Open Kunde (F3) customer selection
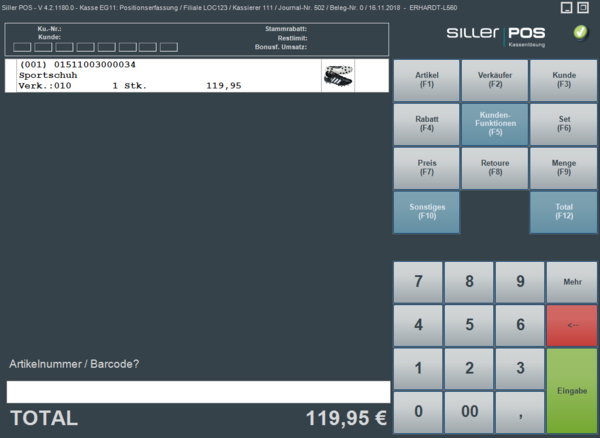Screen dimensions: 600x438 pyautogui.click(x=563, y=79)
